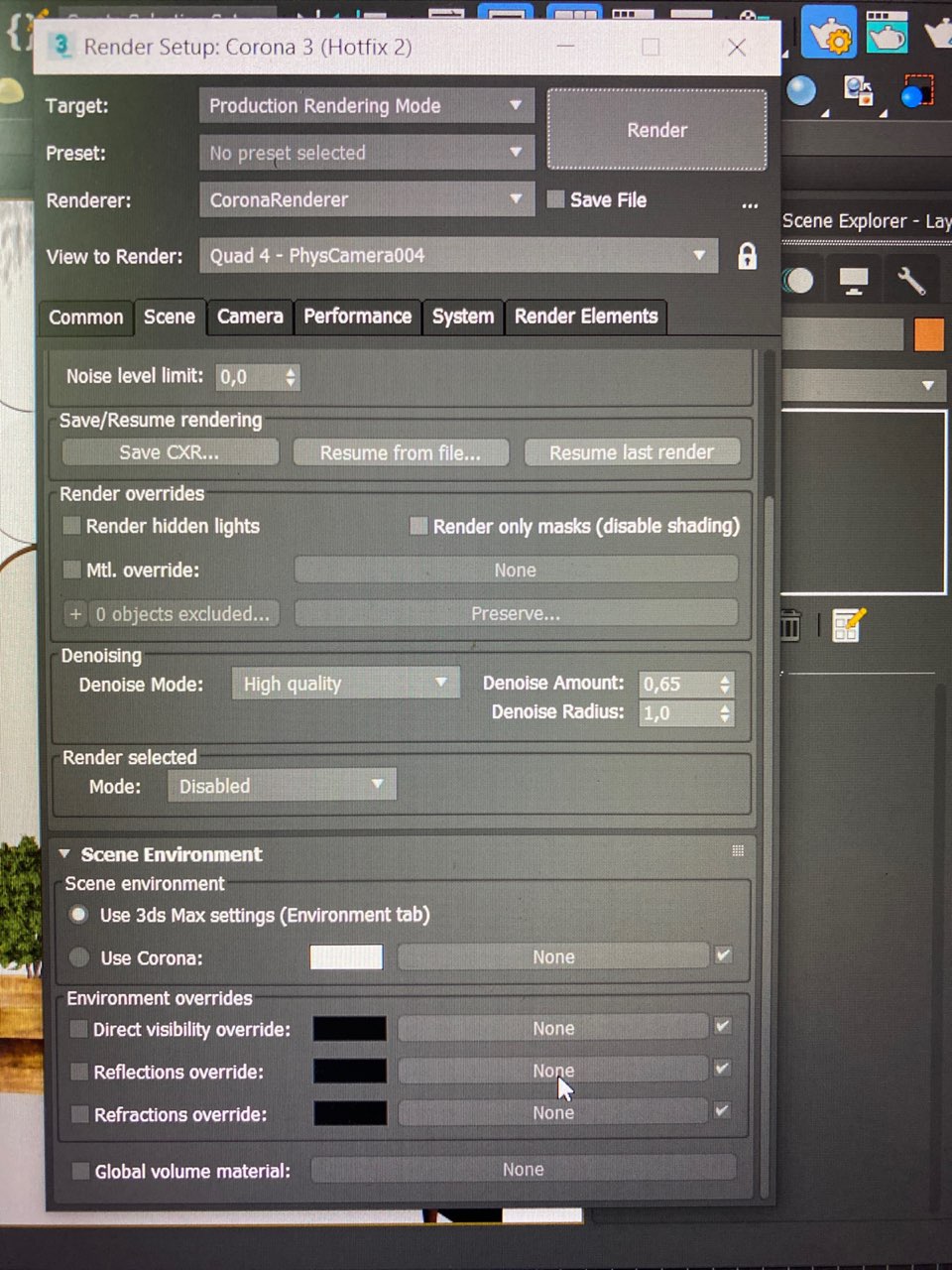Click Direct visibility override None map slot

[x=553, y=1028]
